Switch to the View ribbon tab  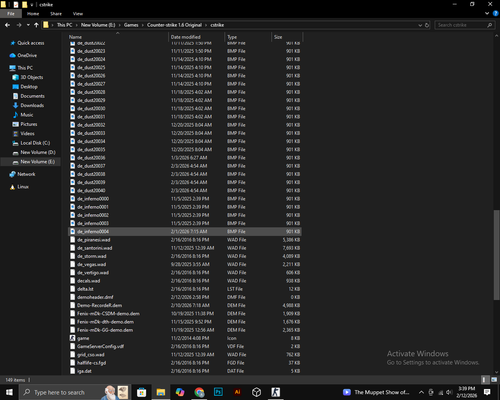pos(78,14)
